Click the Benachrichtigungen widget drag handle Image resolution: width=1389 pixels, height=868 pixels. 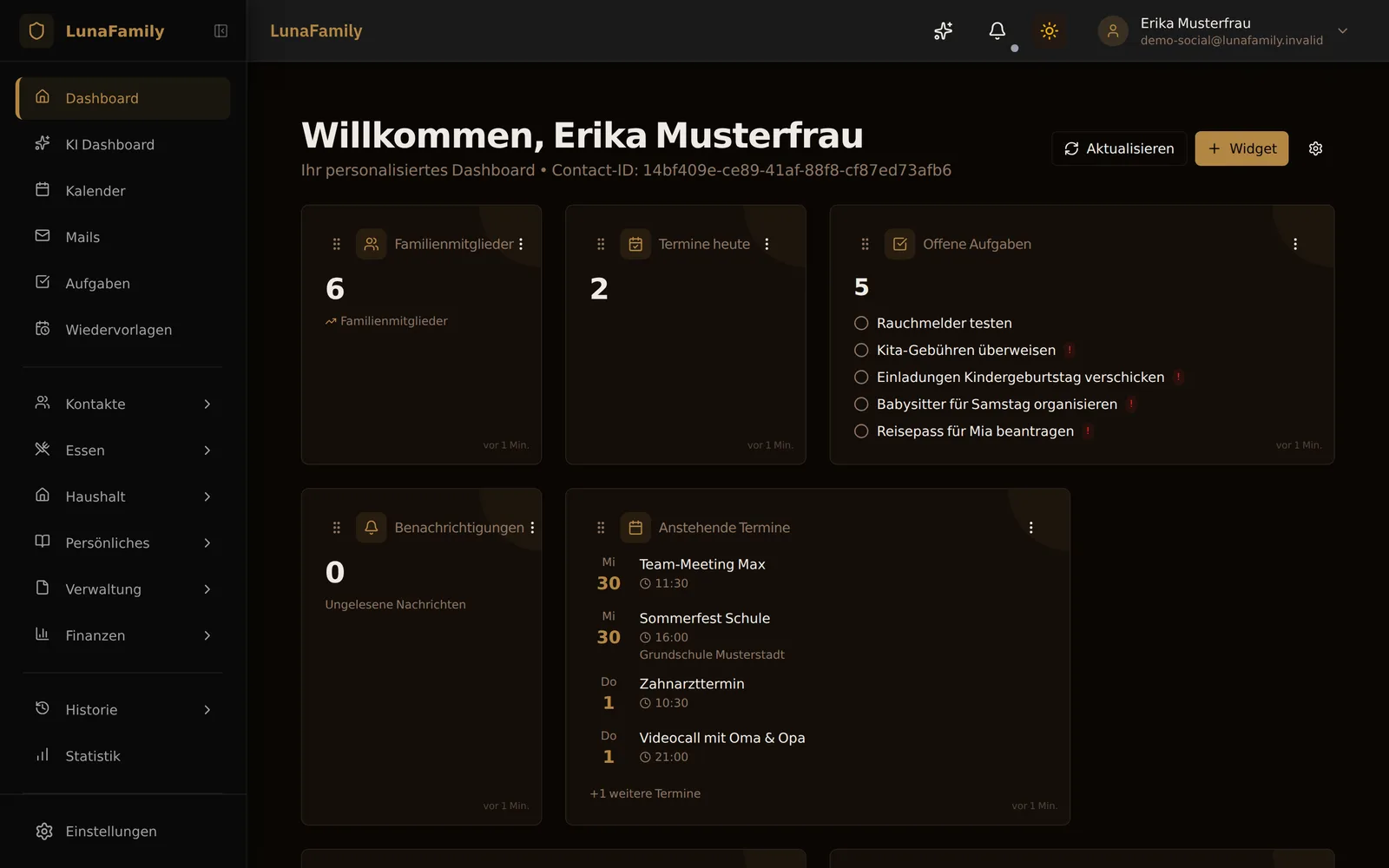click(x=337, y=528)
